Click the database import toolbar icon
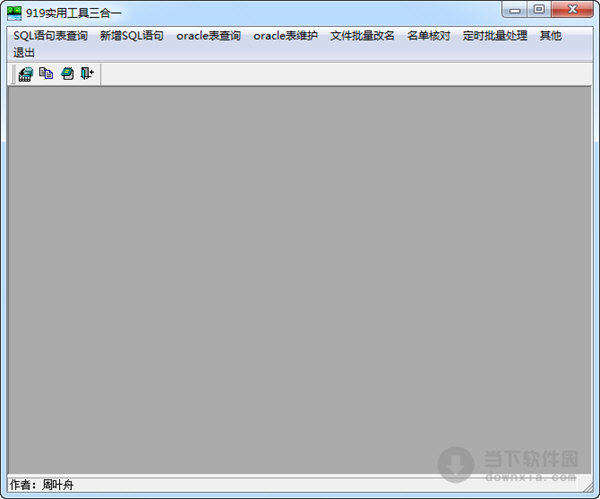The height and width of the screenshot is (499, 600). coord(26,74)
